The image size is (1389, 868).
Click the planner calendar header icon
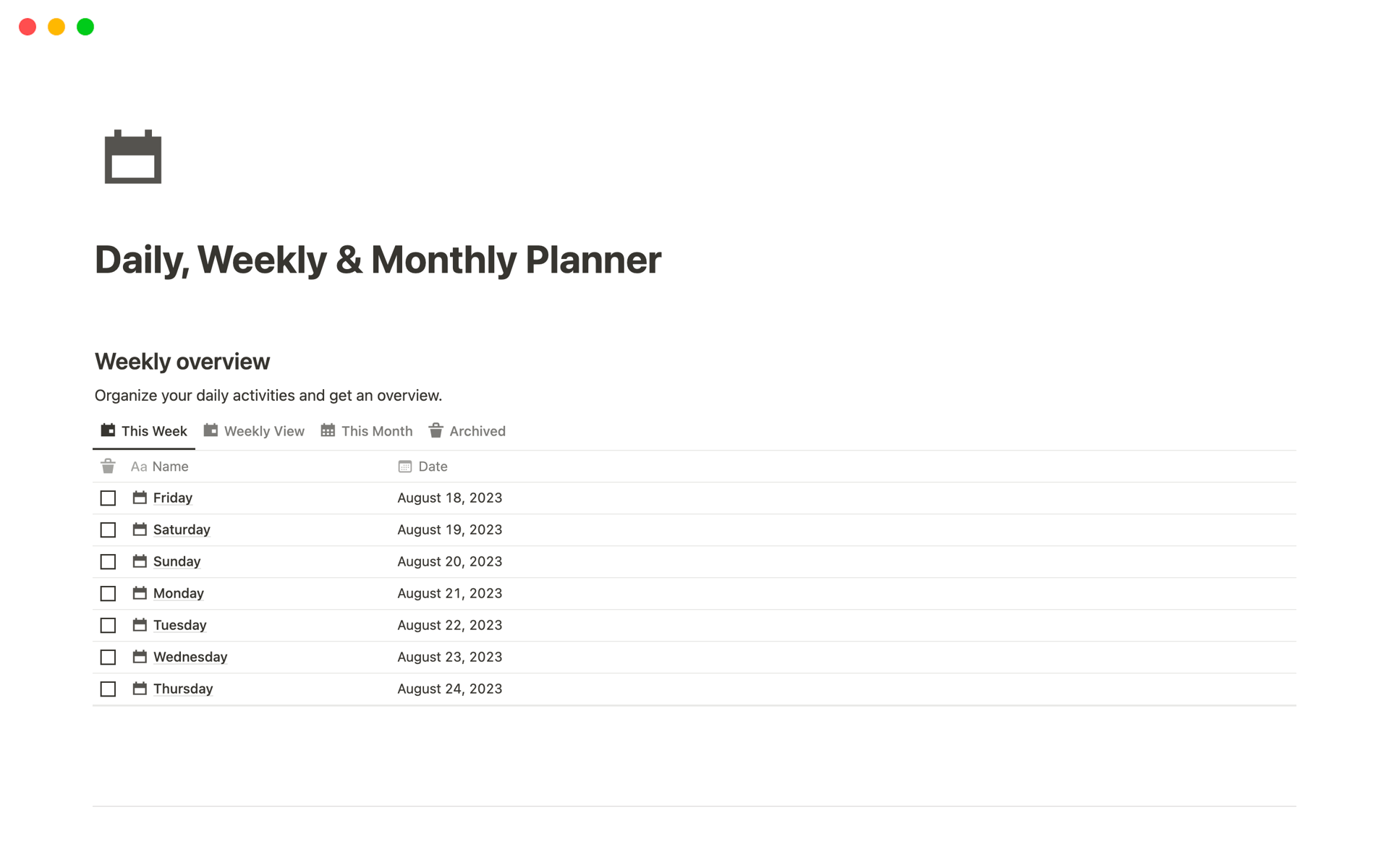(x=134, y=156)
